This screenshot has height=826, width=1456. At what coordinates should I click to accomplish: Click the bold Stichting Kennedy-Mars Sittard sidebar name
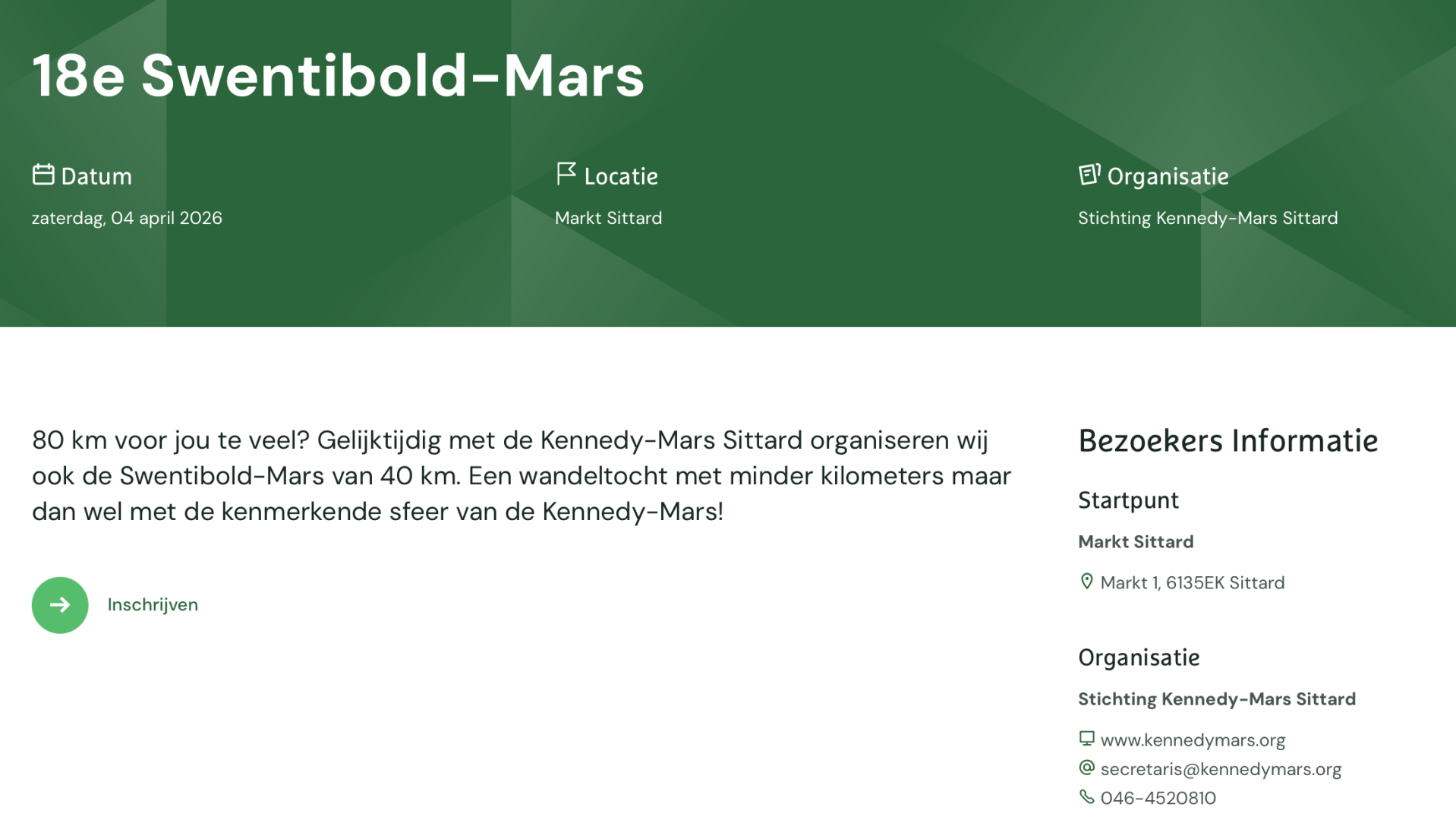(1216, 699)
